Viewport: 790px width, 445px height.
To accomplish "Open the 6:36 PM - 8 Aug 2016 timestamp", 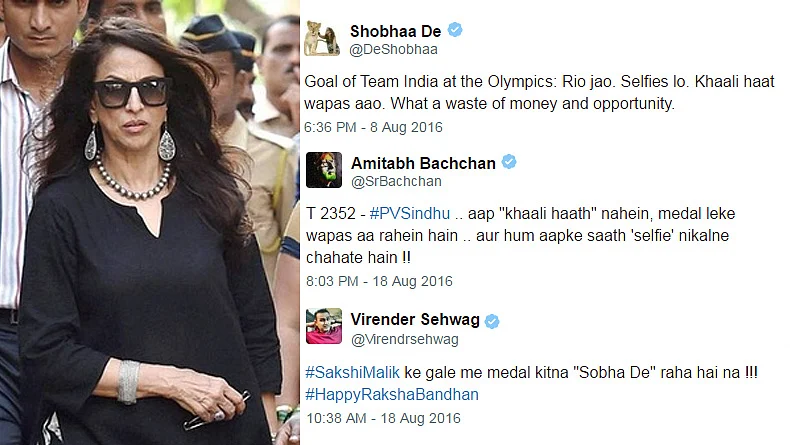I will pos(373,127).
